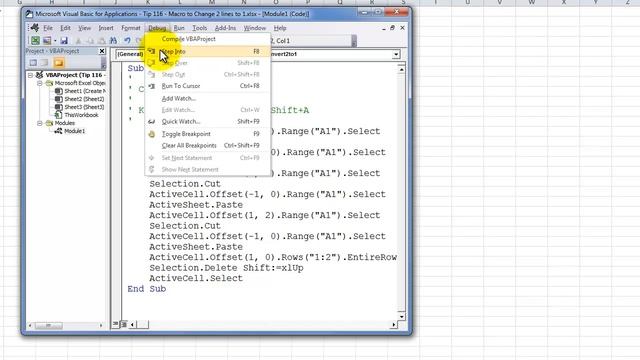Click the code window scroll right arrow

coord(393,324)
